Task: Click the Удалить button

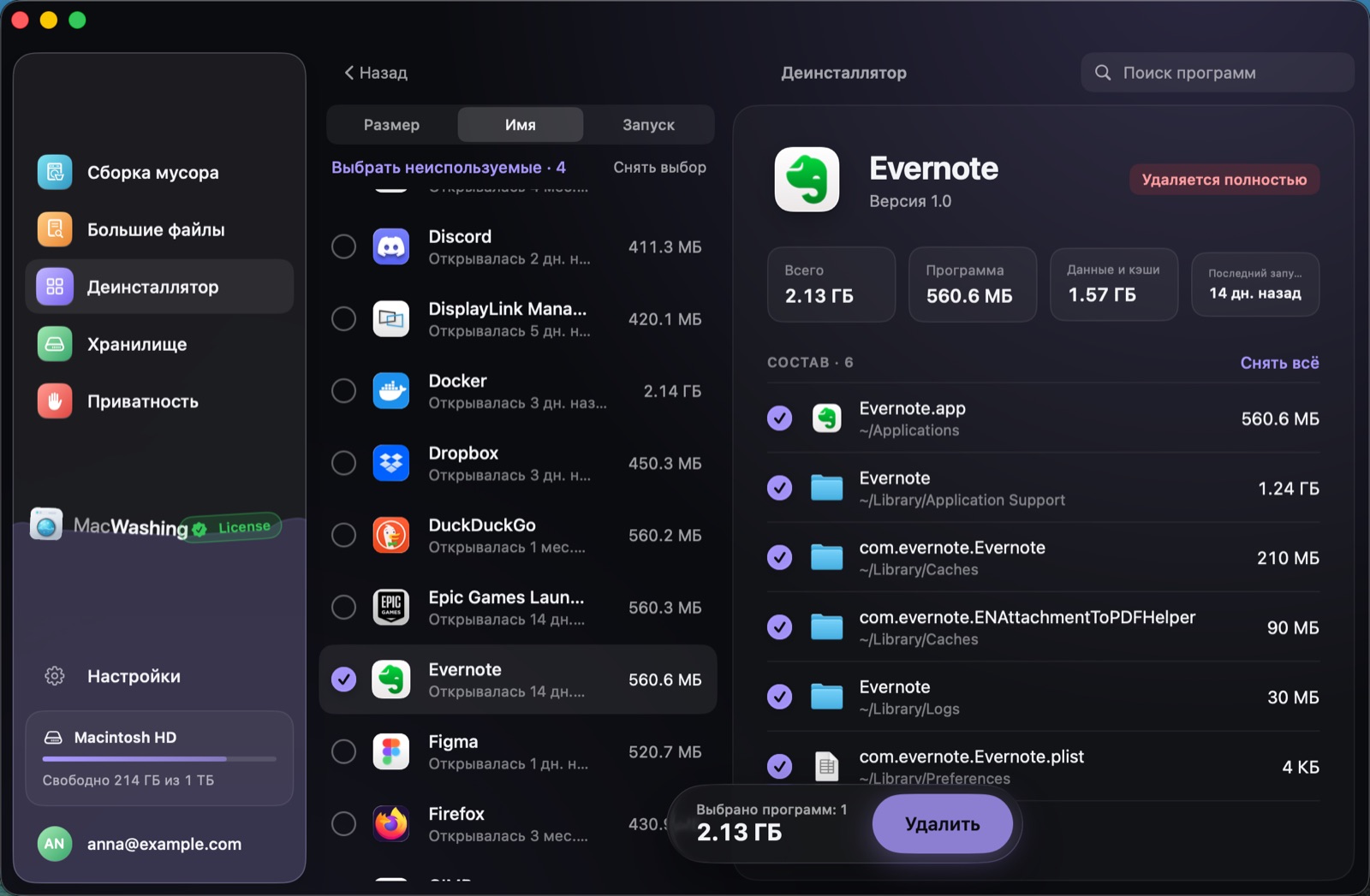Action: (943, 823)
